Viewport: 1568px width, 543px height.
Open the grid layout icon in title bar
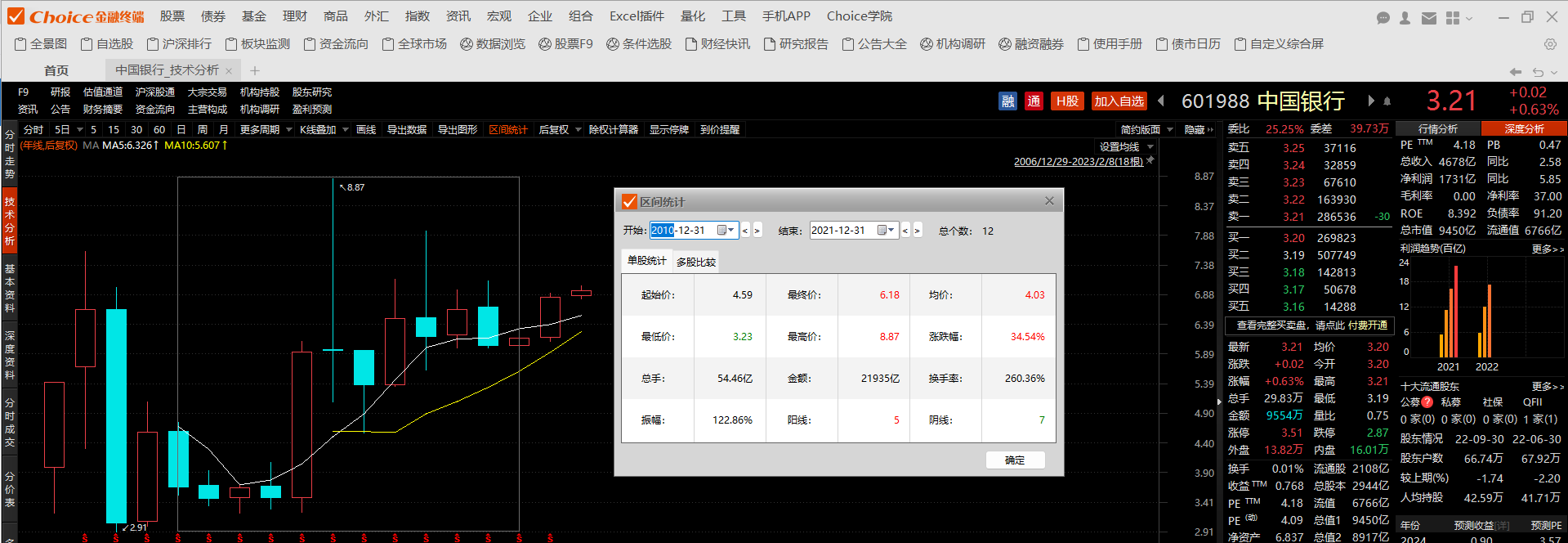click(x=1452, y=17)
